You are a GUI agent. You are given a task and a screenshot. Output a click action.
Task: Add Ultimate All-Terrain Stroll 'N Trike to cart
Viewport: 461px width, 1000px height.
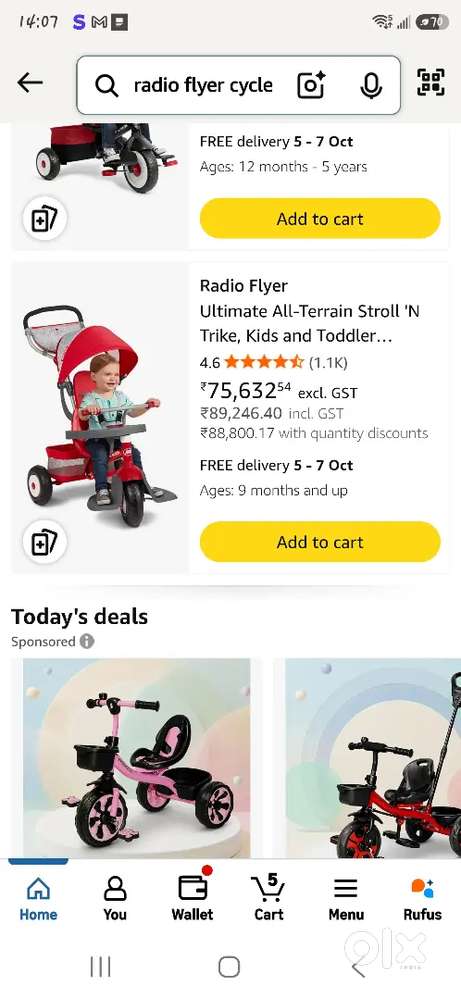click(x=320, y=542)
